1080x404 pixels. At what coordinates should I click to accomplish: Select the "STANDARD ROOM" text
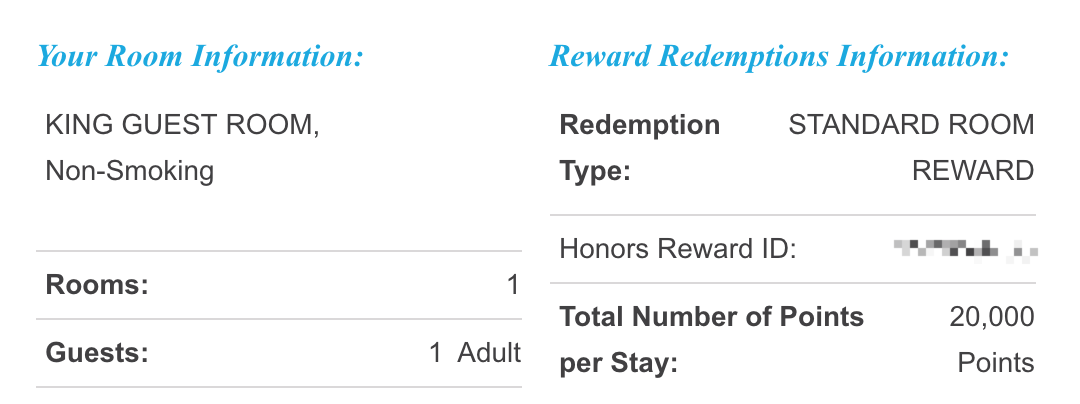(911, 126)
